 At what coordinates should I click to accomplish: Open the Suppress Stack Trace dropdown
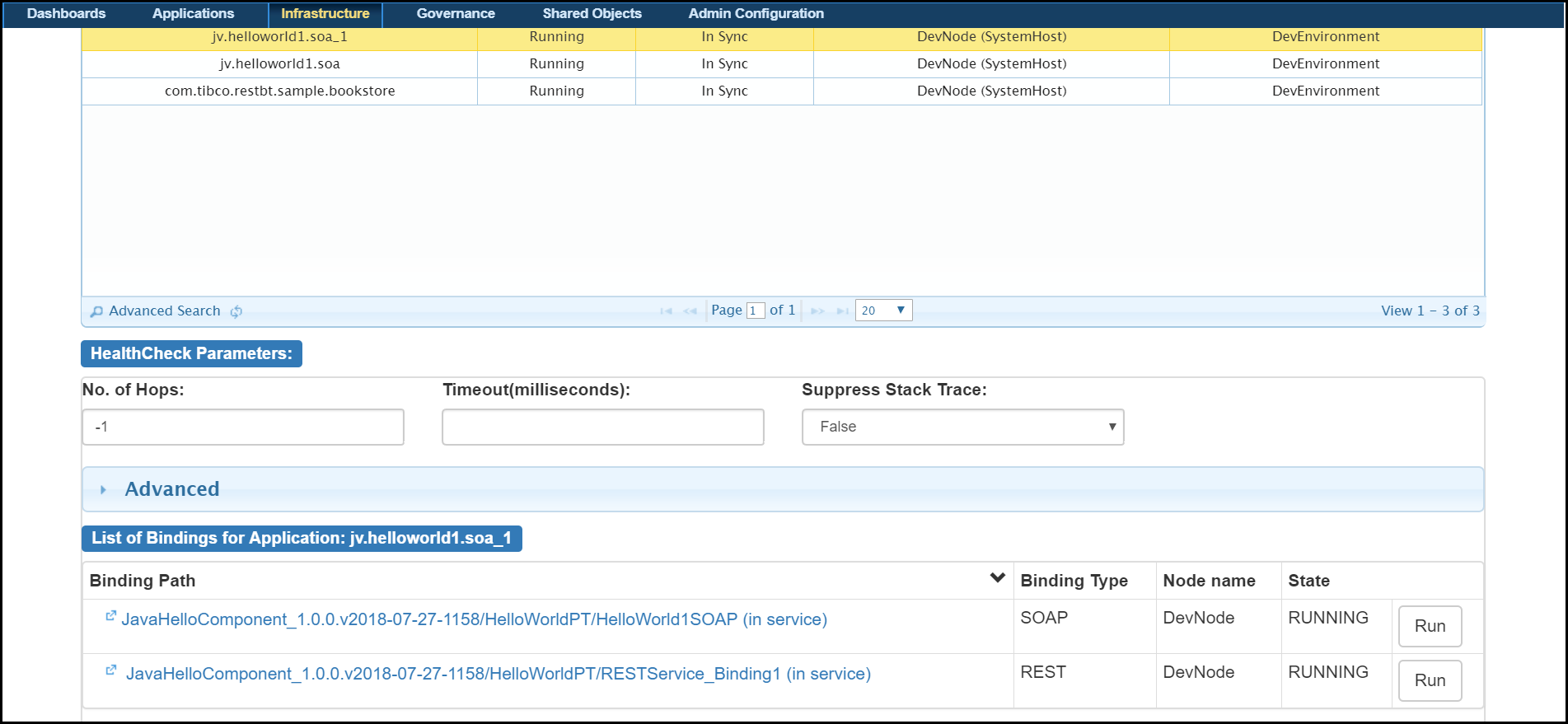point(962,427)
